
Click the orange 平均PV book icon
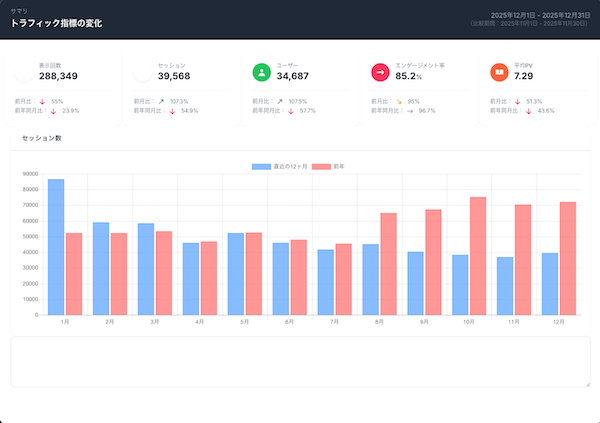point(498,72)
